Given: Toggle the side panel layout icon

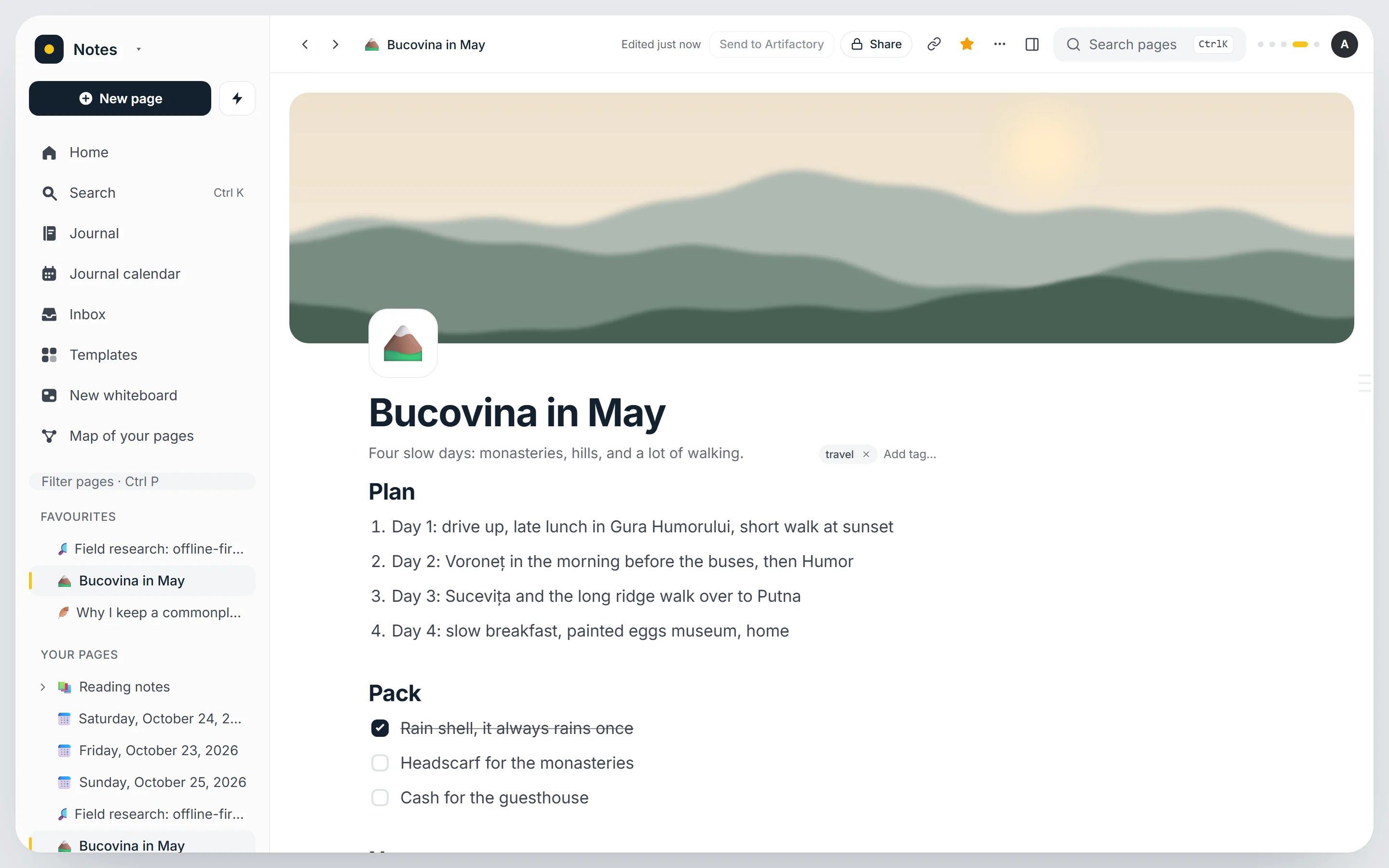Looking at the screenshot, I should 1032,44.
